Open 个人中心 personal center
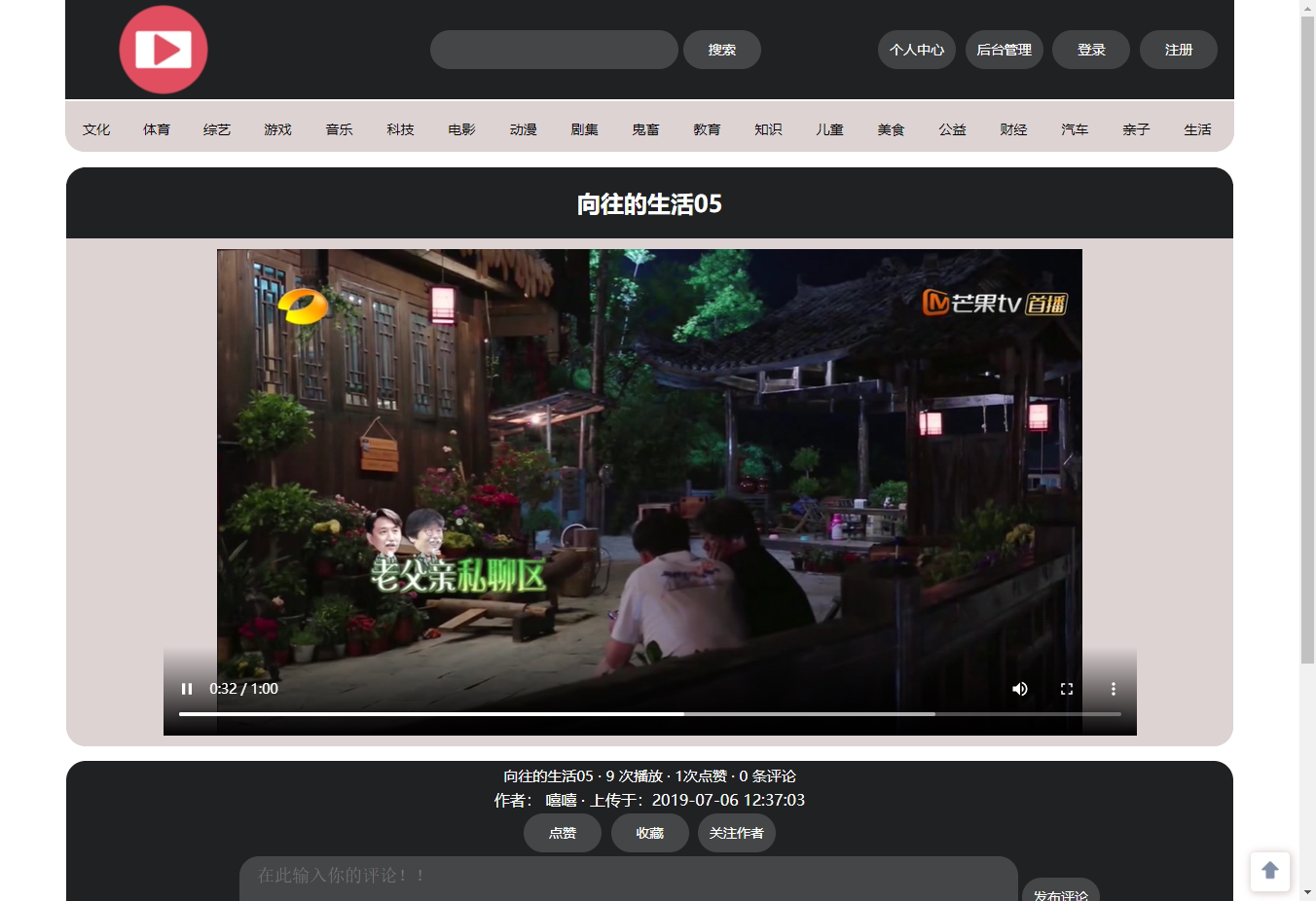 tap(917, 50)
